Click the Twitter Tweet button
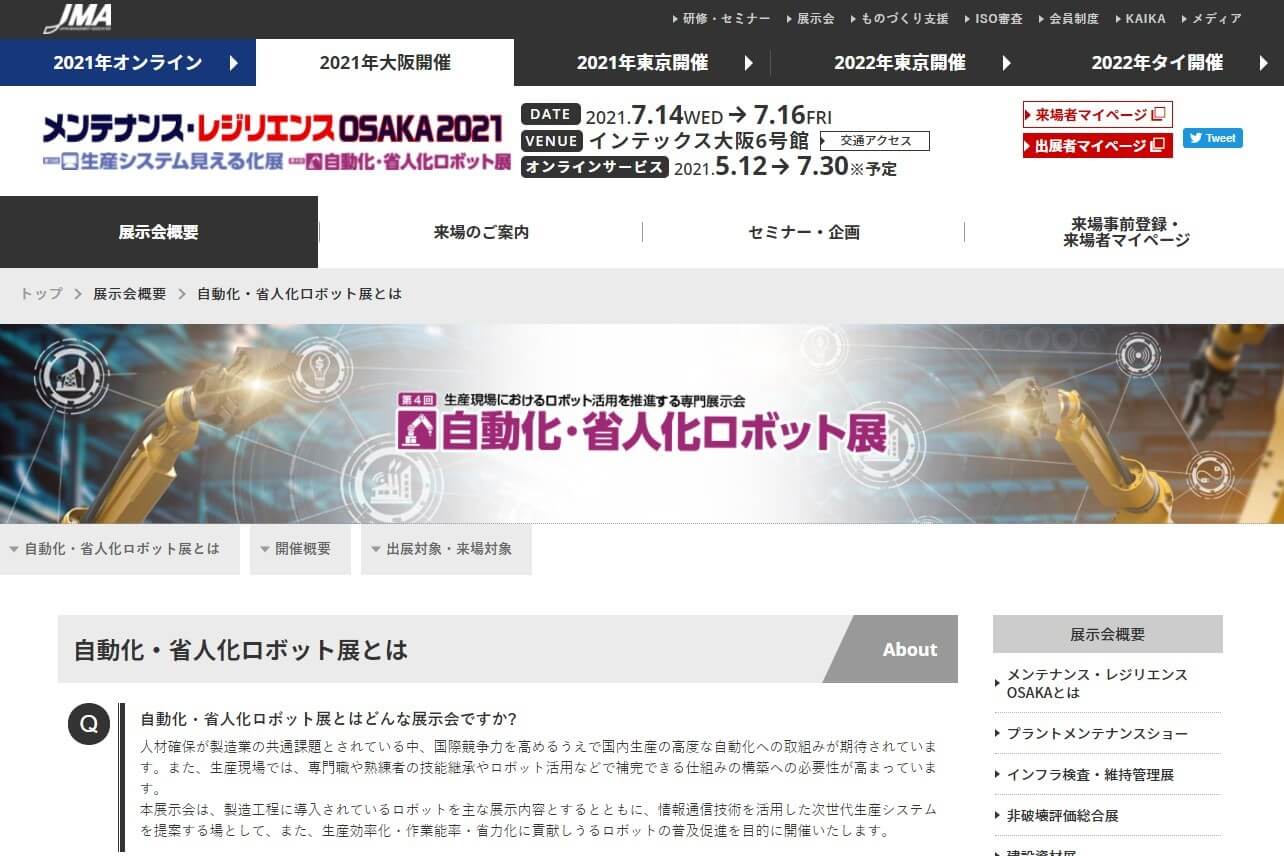The width and height of the screenshot is (1284, 856). click(x=1213, y=138)
